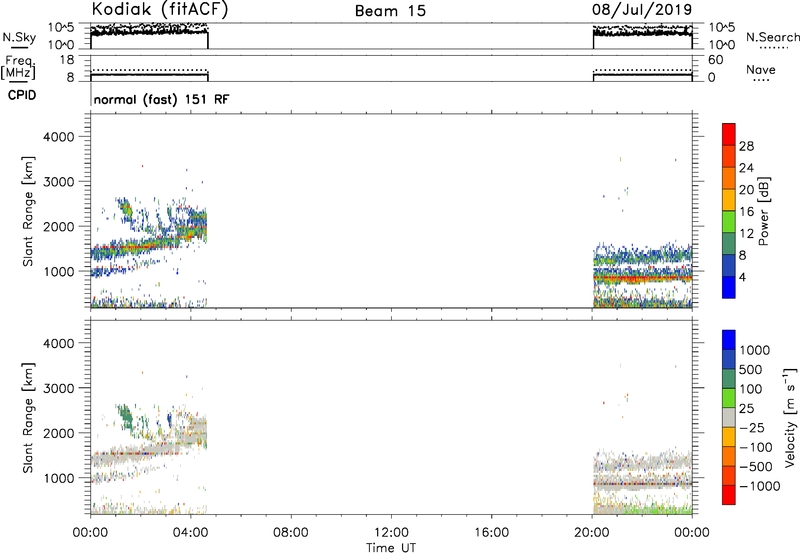Click '4000' on power panel range axis
Image resolution: width=800 pixels, height=554 pixels.
(x=58, y=137)
